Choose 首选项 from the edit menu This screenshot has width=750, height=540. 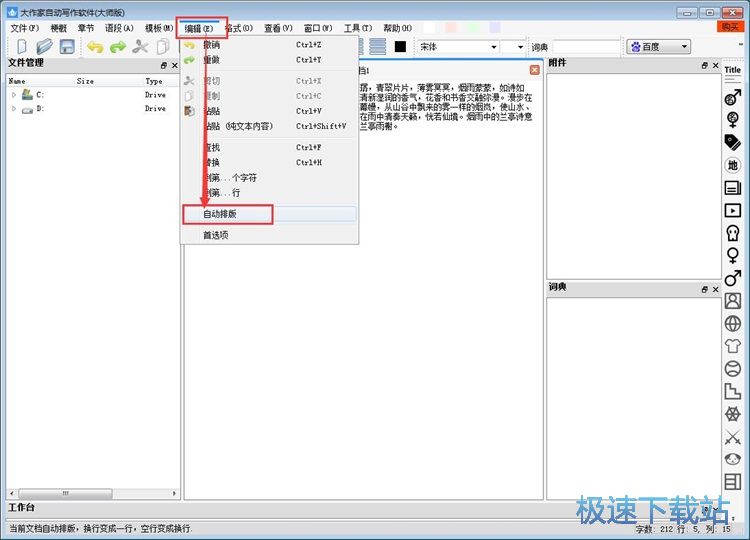click(x=269, y=235)
